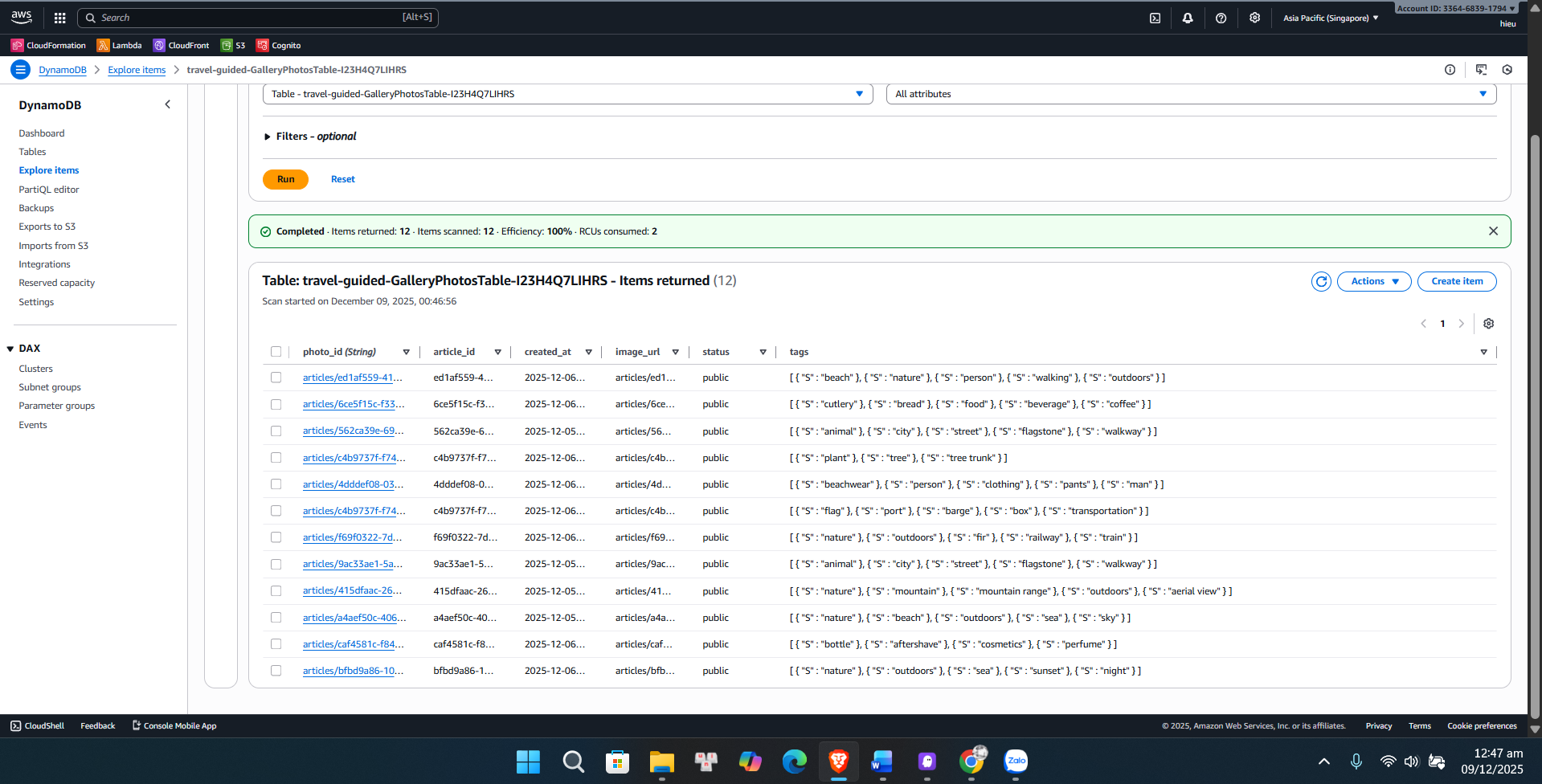The image size is (1542, 784).
Task: Refresh the items returned table
Action: coord(1321,281)
